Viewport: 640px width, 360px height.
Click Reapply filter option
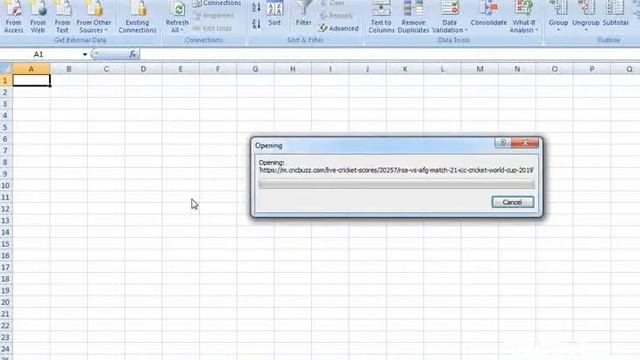(336, 16)
